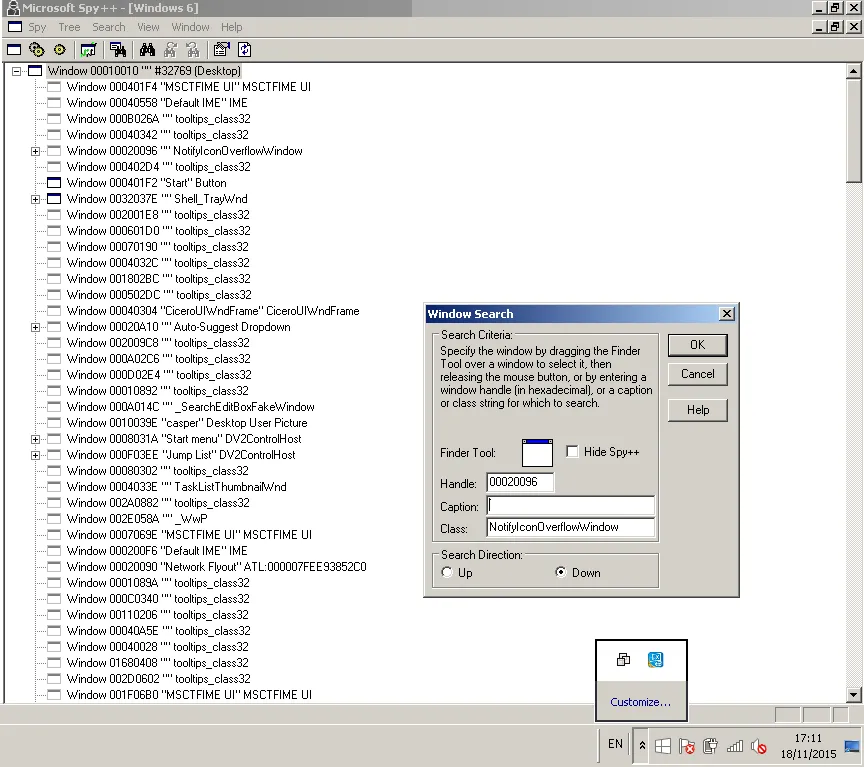Click the power plug tray icon

click(711, 747)
